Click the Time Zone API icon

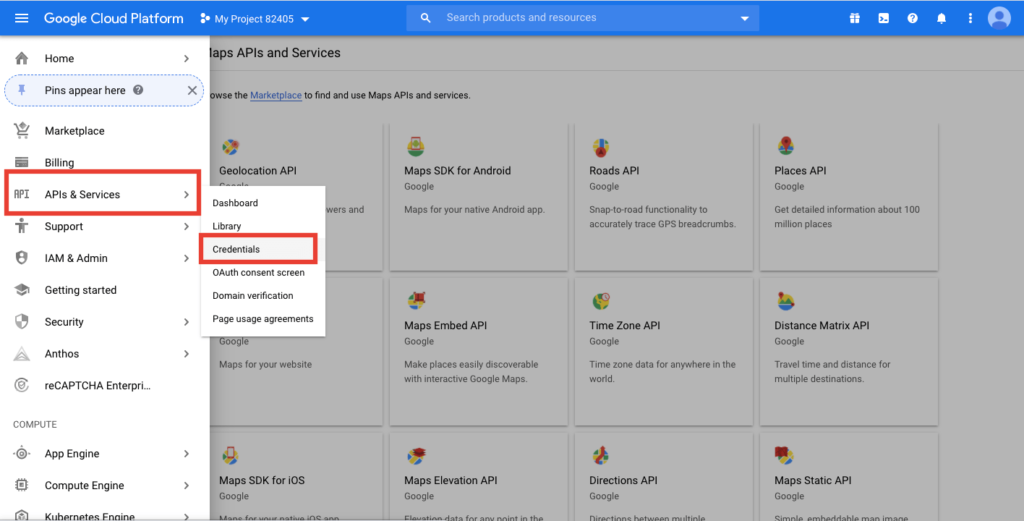tap(601, 301)
